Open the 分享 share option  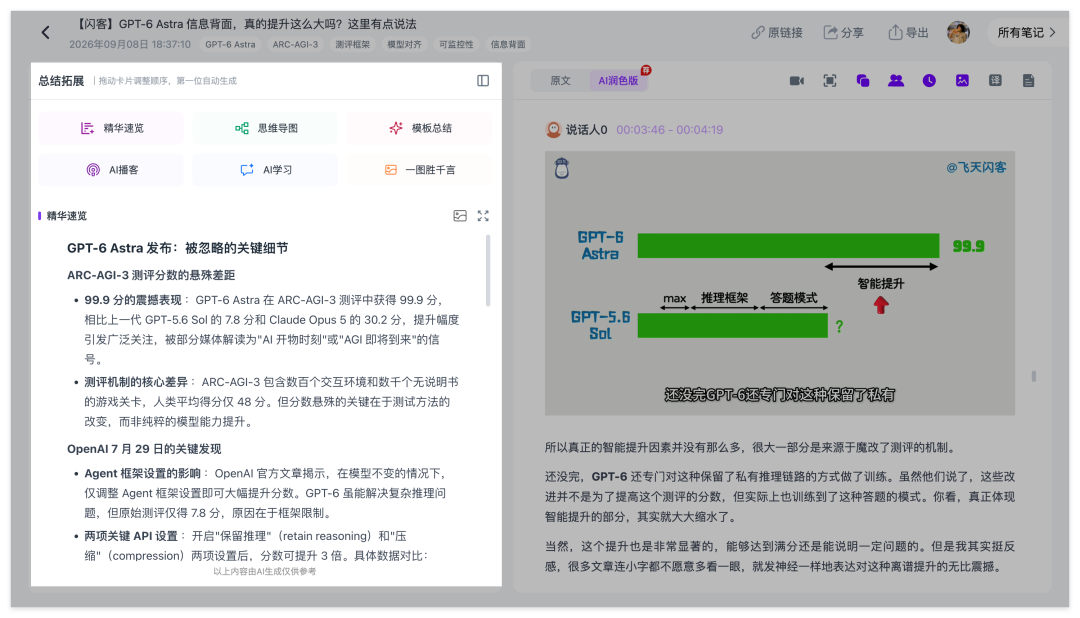844,32
